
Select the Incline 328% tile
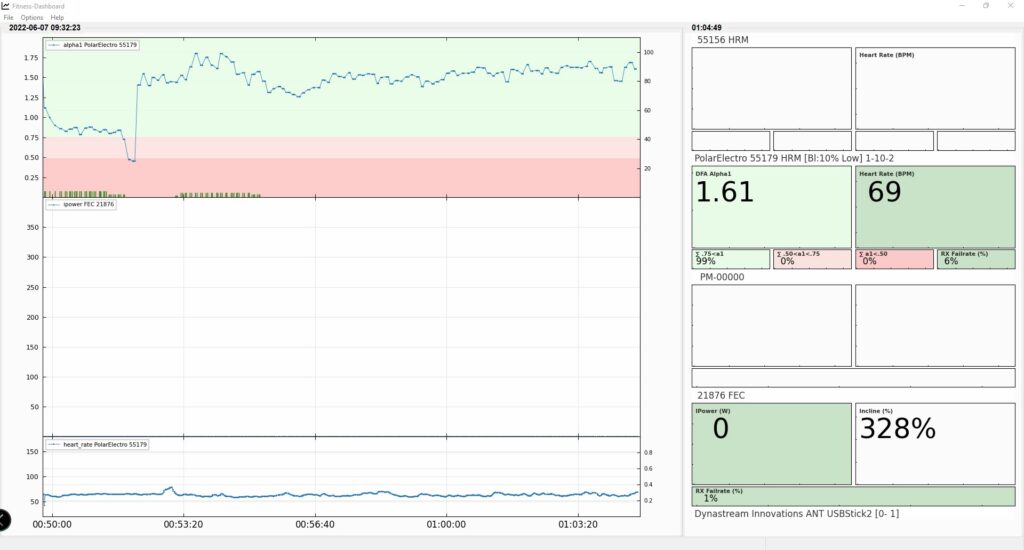coord(934,444)
